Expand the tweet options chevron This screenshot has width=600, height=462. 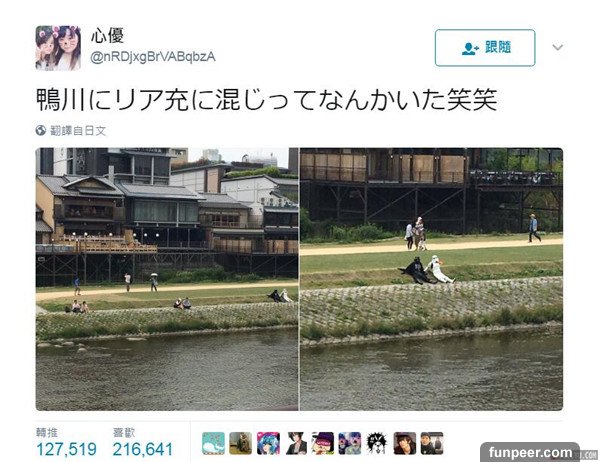(558, 47)
